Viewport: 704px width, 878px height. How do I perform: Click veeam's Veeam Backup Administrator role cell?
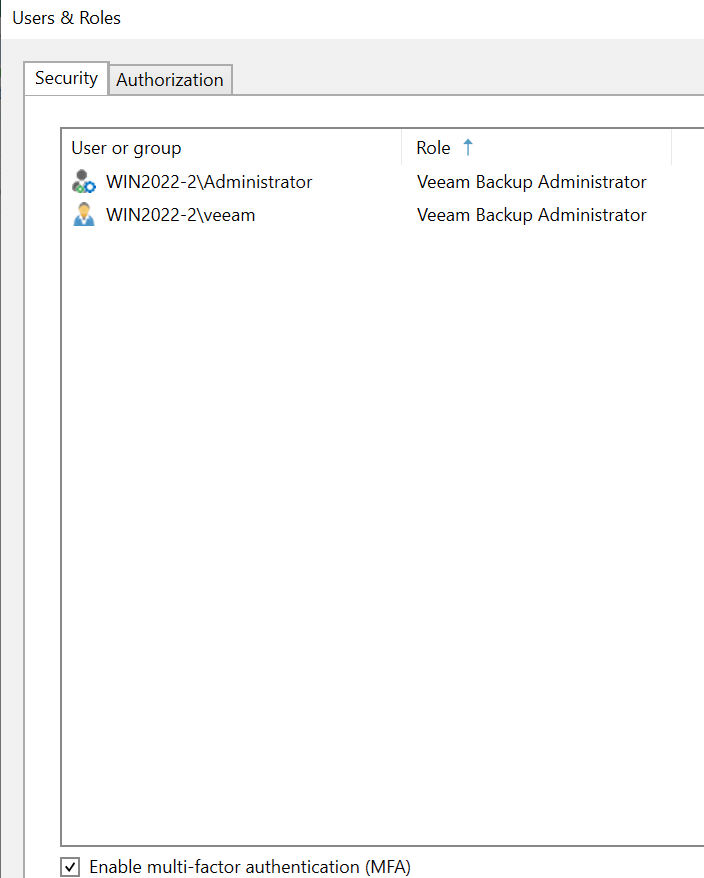tap(531, 215)
